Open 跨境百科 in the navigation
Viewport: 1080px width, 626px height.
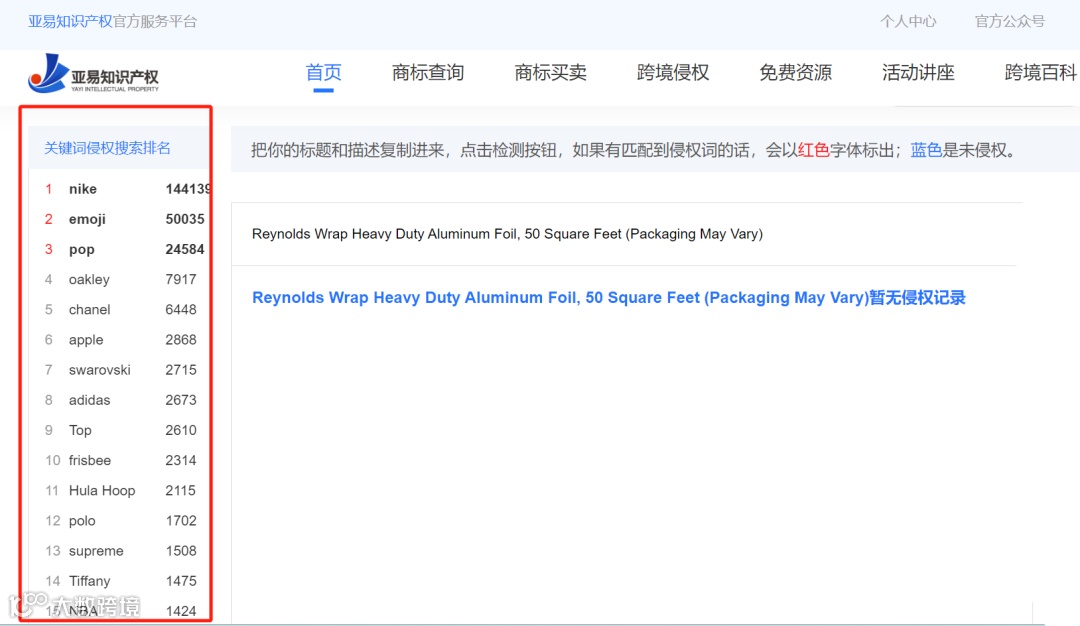pos(1041,72)
